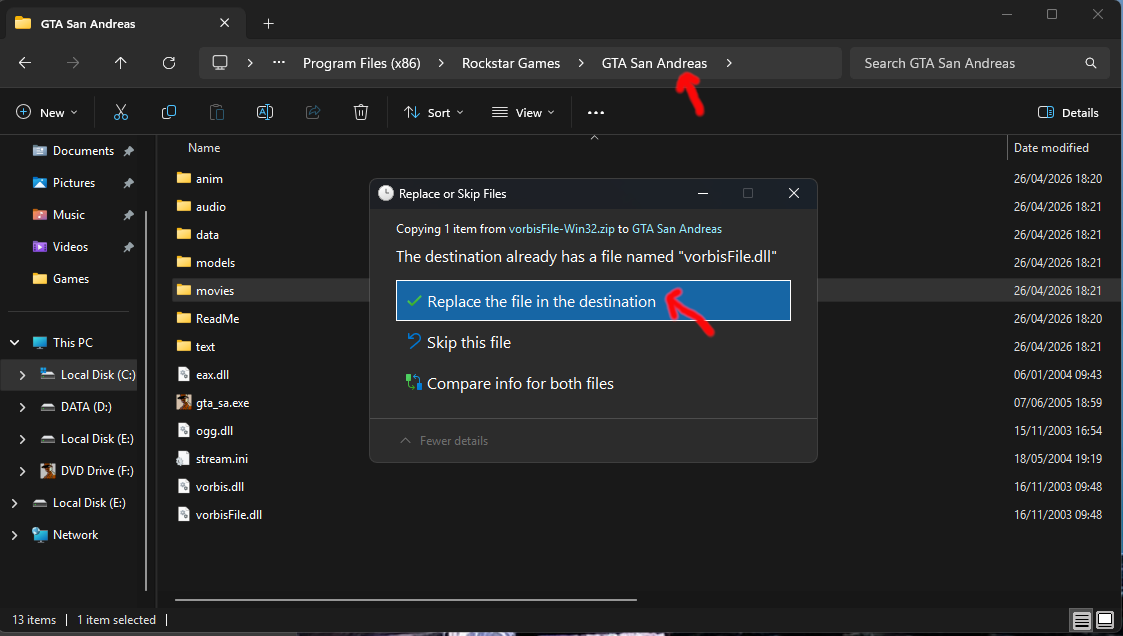Click the Share icon in toolbar

click(x=313, y=112)
